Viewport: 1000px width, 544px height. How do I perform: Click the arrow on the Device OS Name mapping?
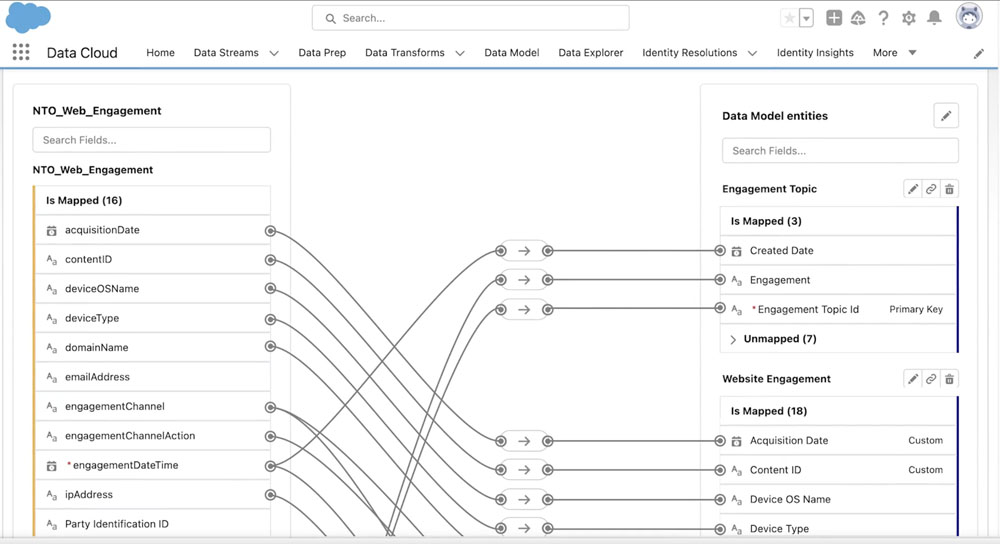coord(524,499)
